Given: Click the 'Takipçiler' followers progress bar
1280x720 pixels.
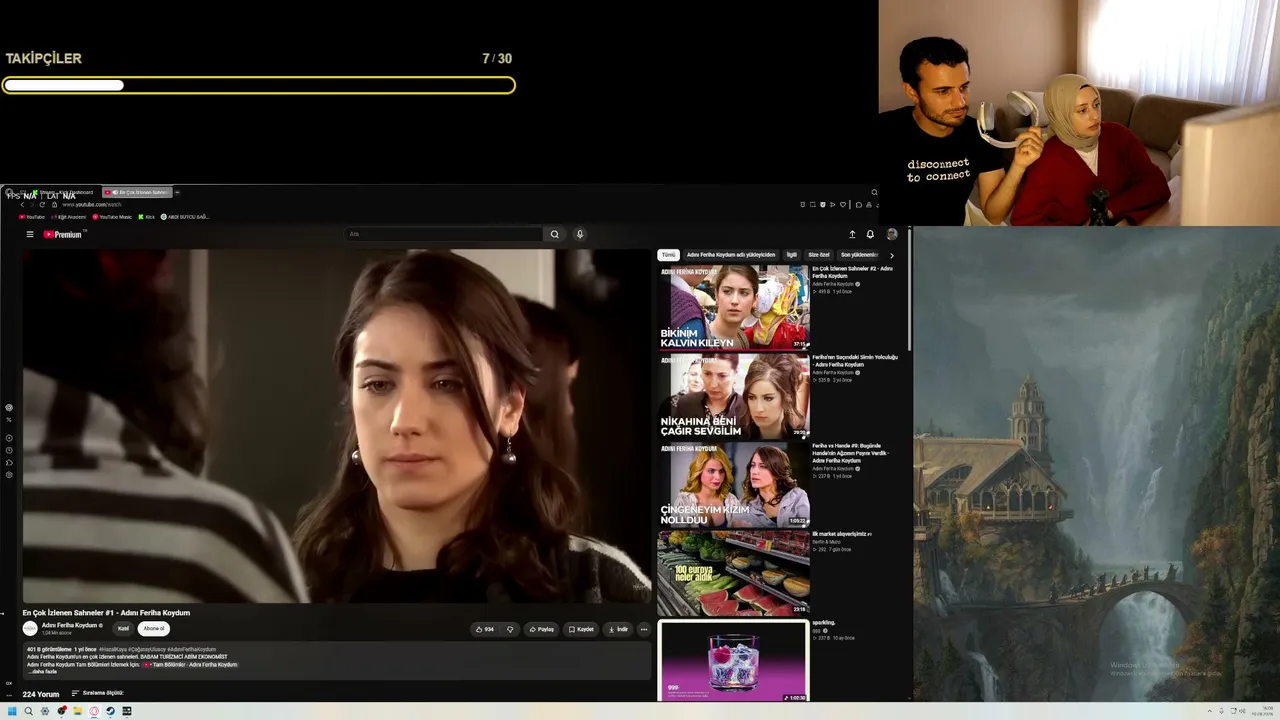Looking at the screenshot, I should click(258, 86).
